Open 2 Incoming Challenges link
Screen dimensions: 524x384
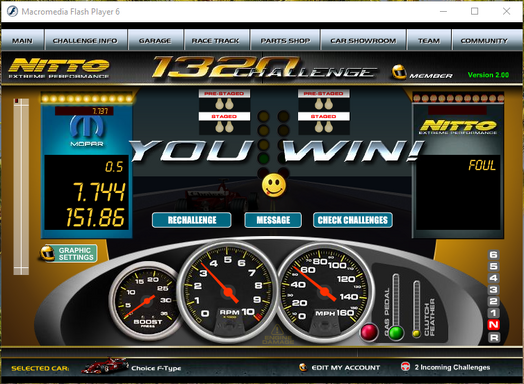[x=452, y=367]
